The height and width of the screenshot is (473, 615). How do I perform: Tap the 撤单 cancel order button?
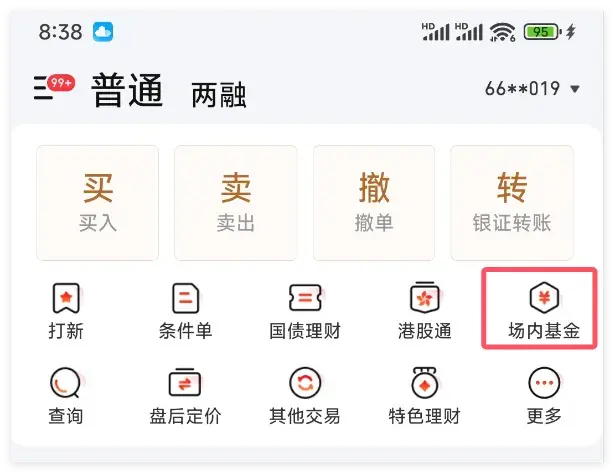(374, 203)
